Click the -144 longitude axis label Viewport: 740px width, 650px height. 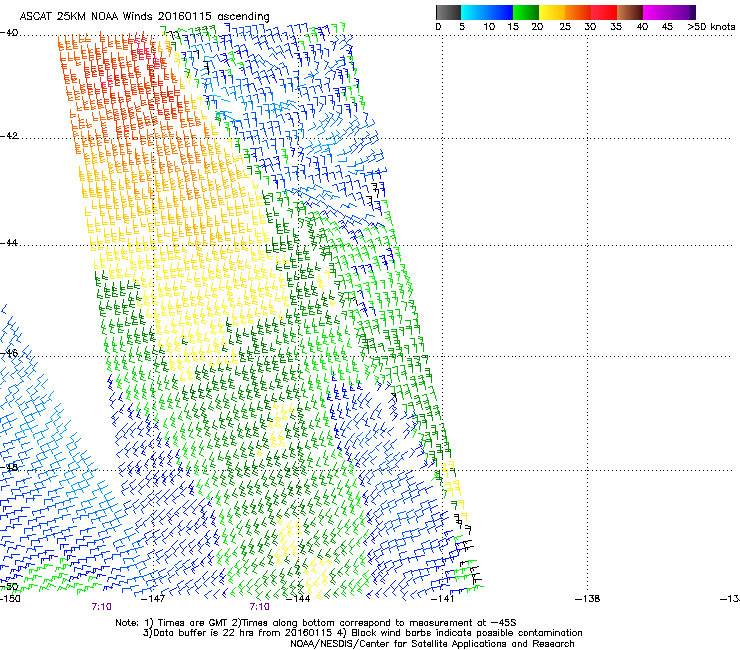pyautogui.click(x=298, y=599)
